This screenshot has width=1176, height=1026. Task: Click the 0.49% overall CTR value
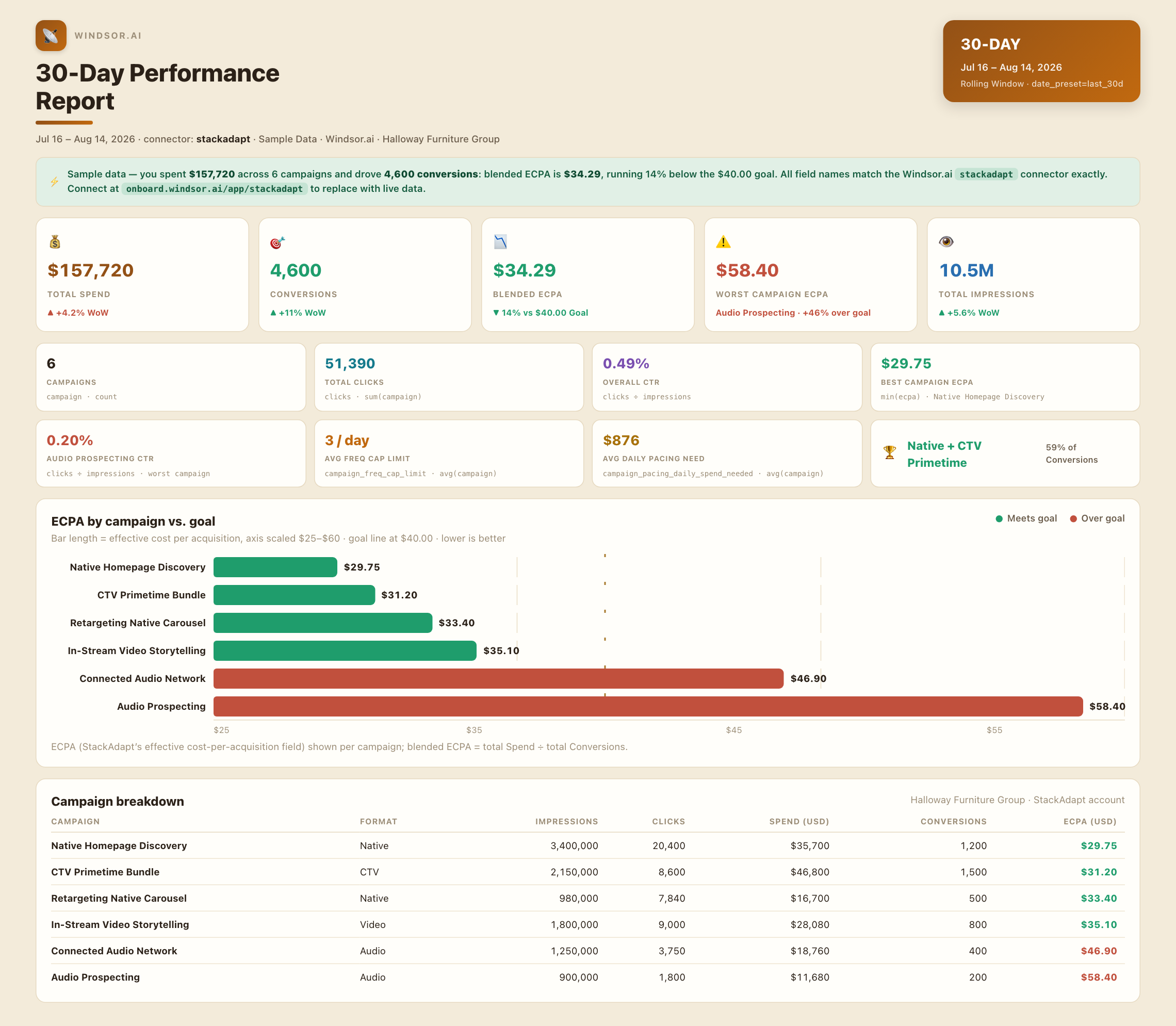(x=626, y=364)
